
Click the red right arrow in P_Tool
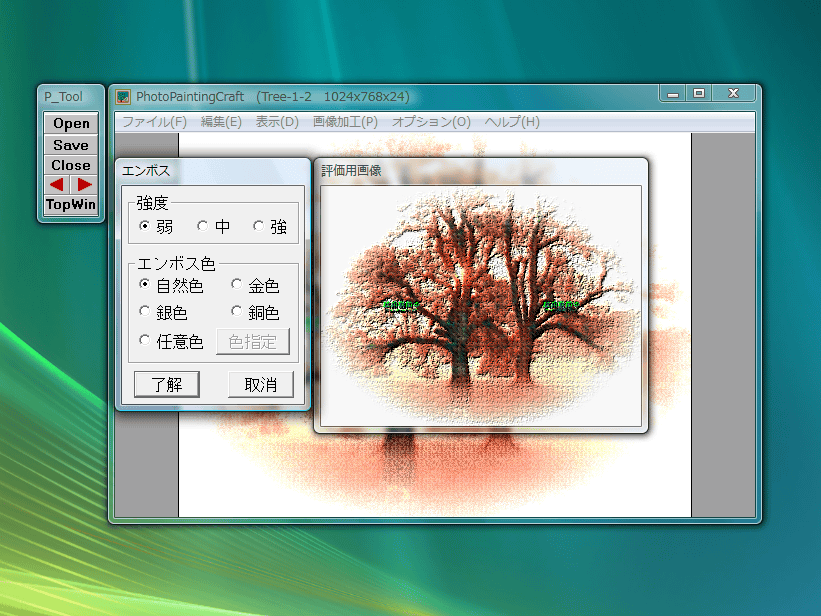click(84, 185)
